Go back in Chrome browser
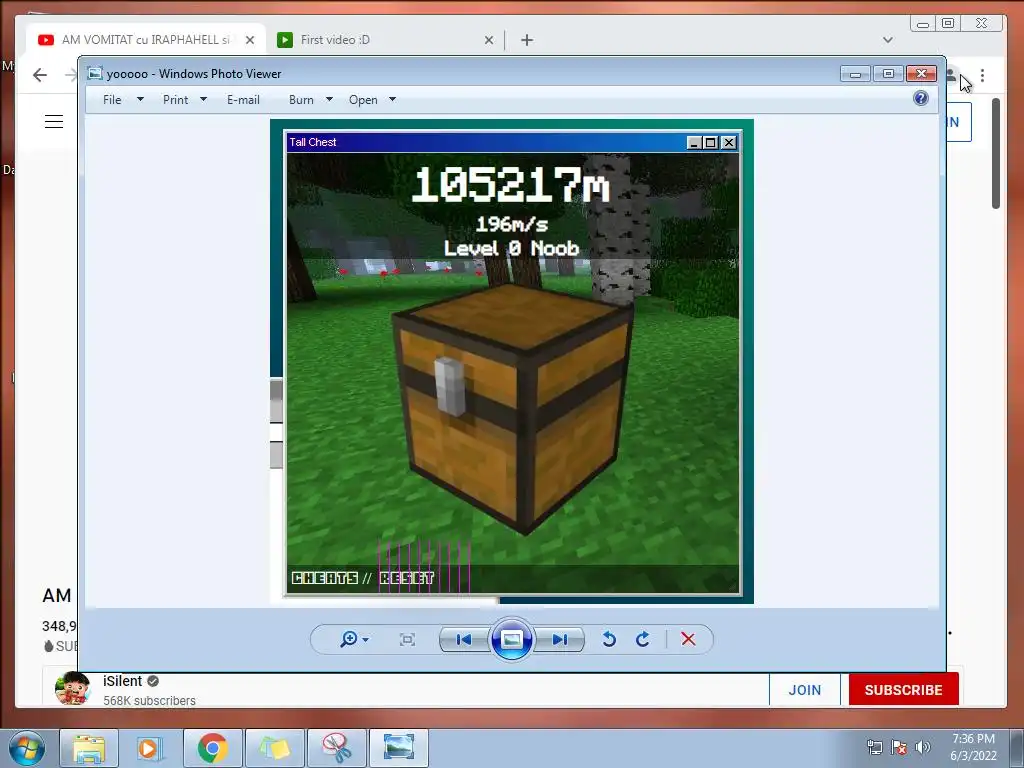 [40, 75]
